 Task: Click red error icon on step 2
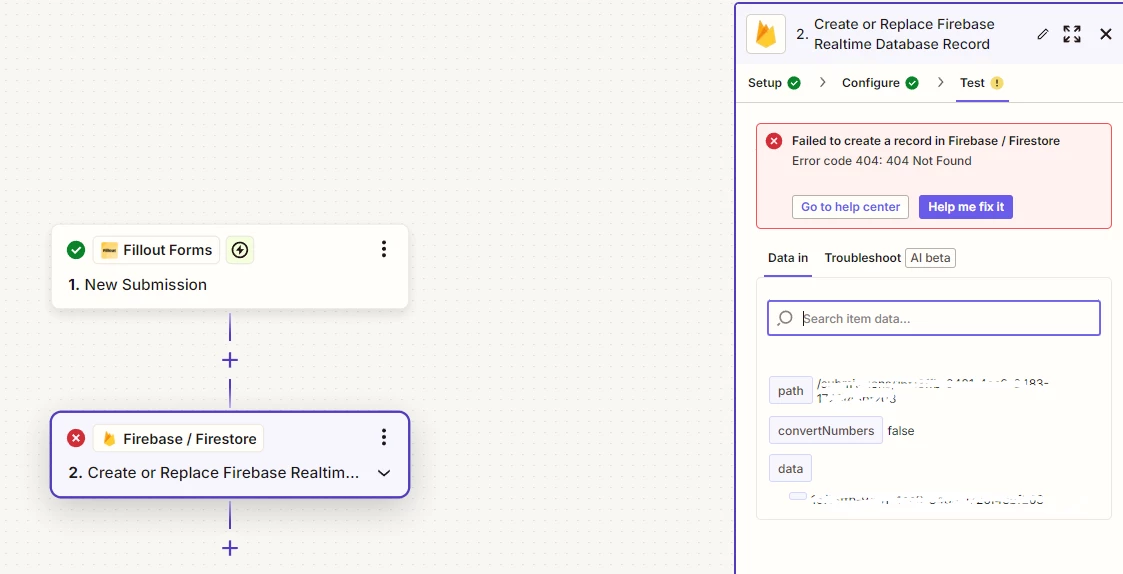click(76, 438)
